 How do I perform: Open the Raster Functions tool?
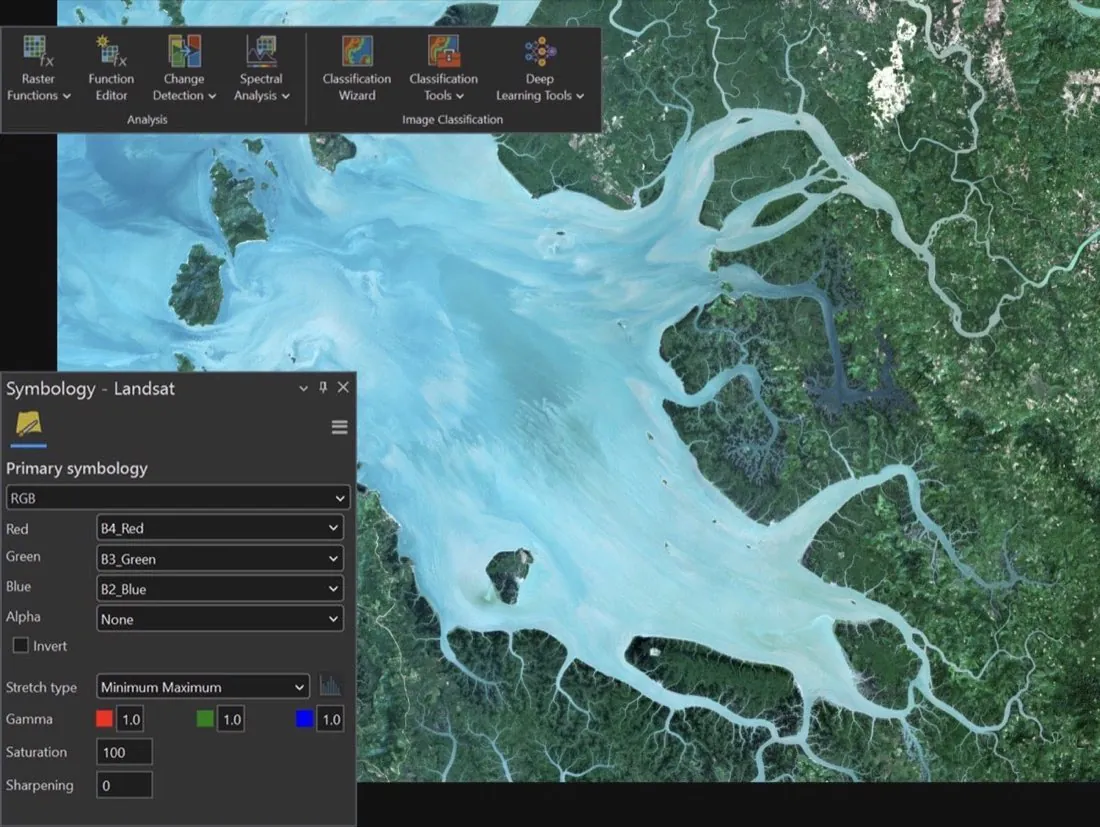coord(38,68)
